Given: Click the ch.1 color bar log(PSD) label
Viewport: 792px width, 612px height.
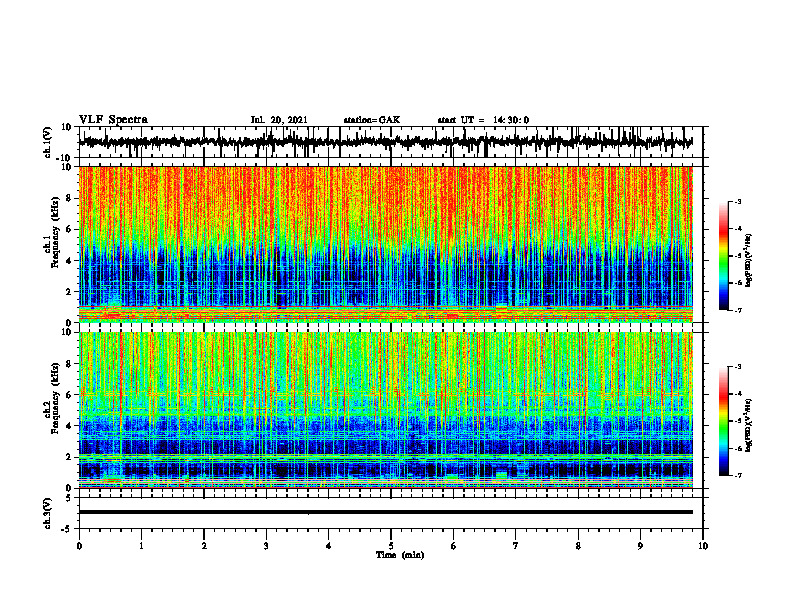Looking at the screenshot, I should pos(749,260).
